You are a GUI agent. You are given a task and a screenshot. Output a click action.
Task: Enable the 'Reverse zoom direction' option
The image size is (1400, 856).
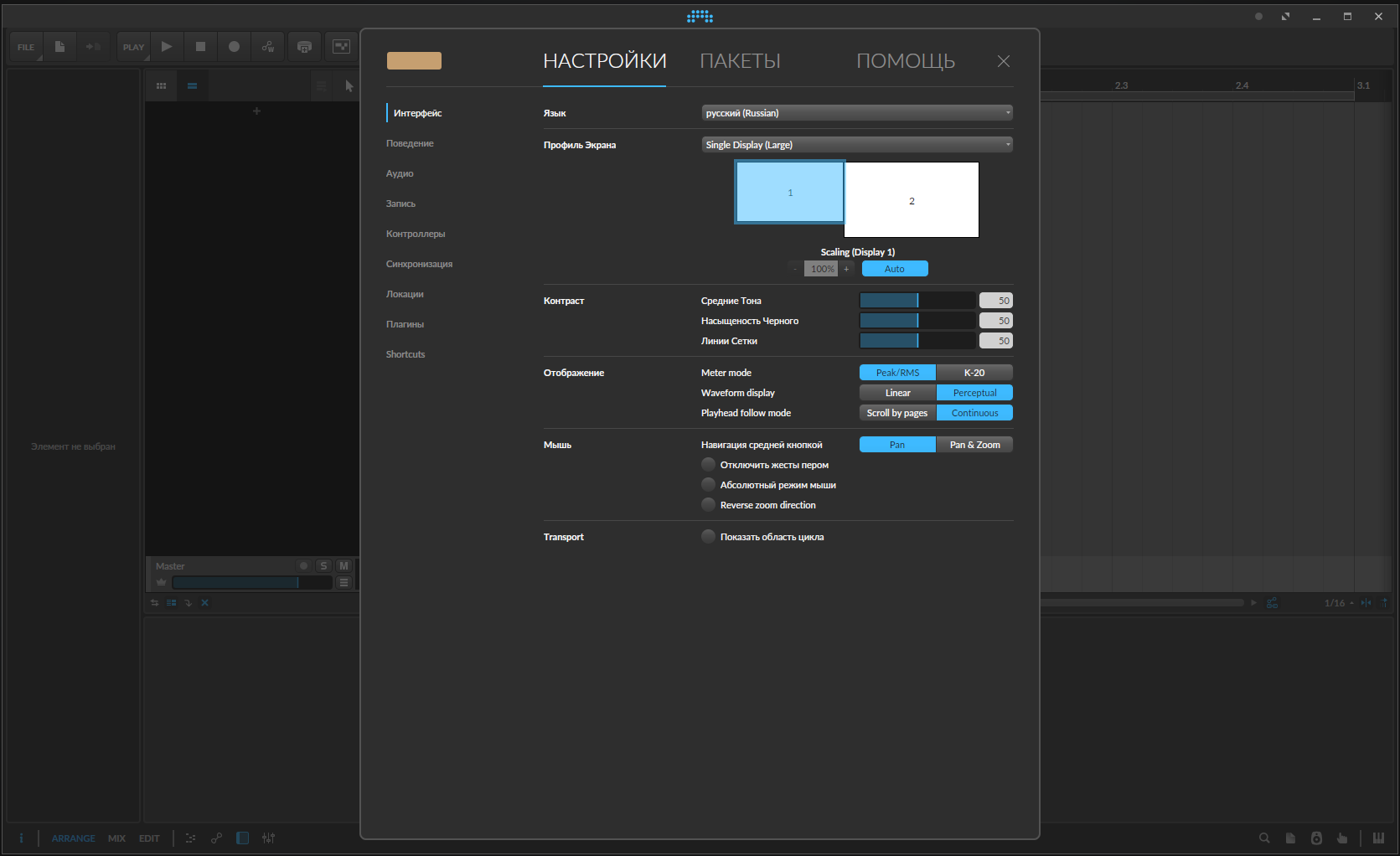[709, 505]
